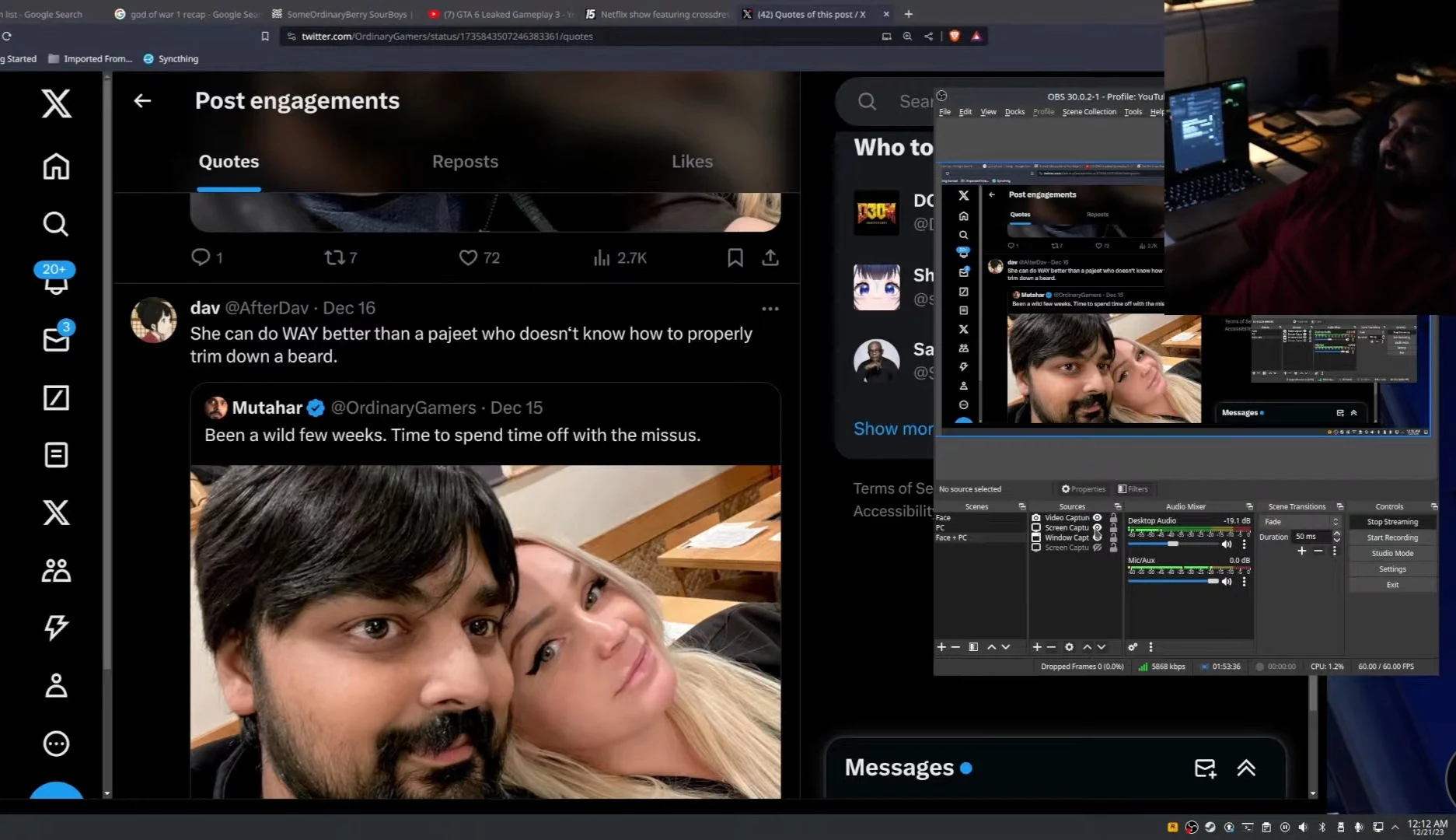
Task: Expand the Messages drawer with double chevron
Action: coord(1246,768)
